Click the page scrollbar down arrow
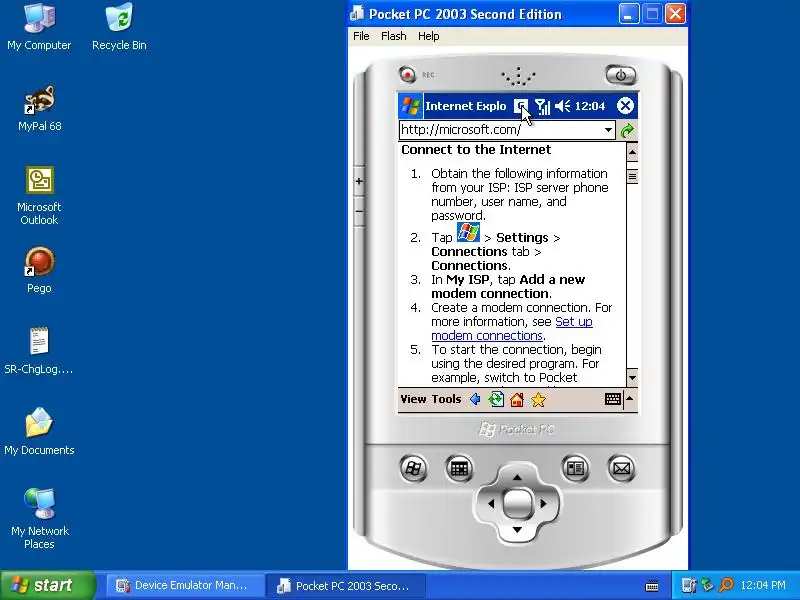The image size is (800, 600). pos(632,378)
